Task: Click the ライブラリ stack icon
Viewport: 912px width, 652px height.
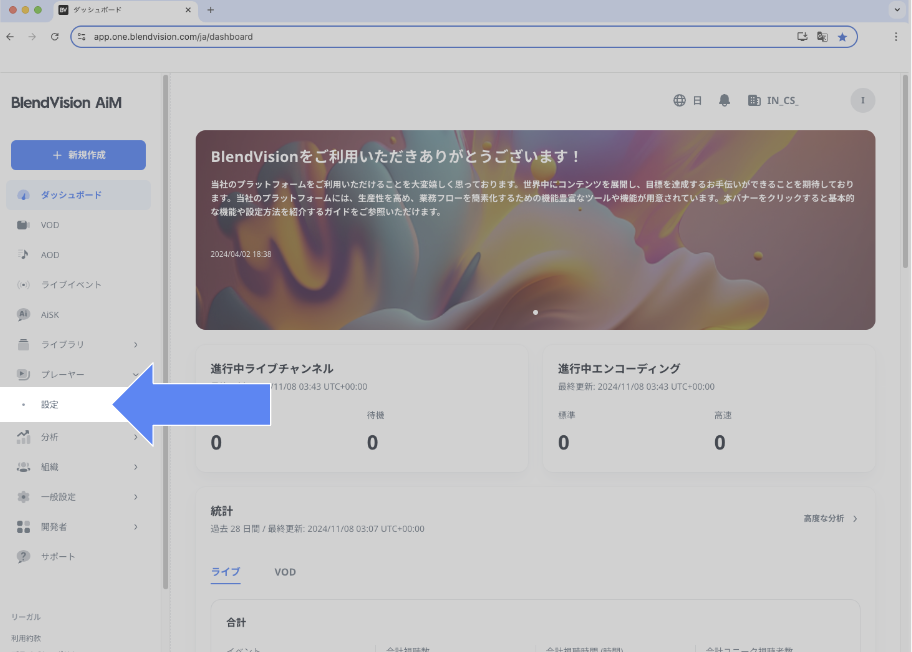Action: click(x=23, y=344)
